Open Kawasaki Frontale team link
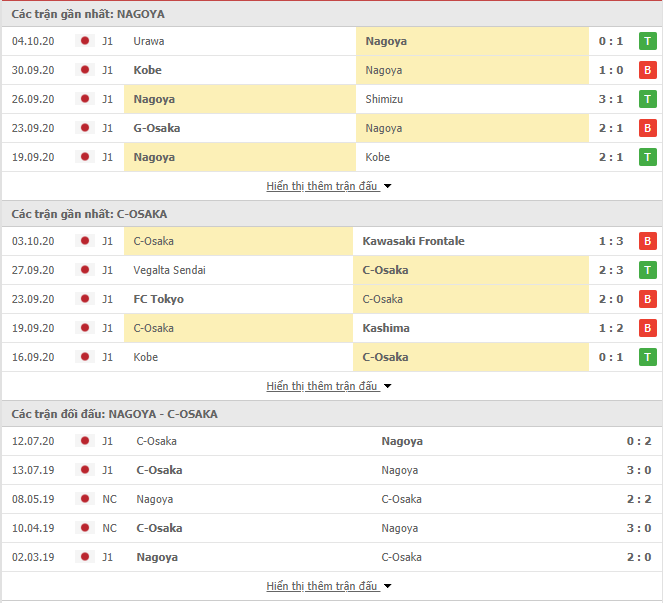The image size is (663, 603). pyautogui.click(x=413, y=241)
